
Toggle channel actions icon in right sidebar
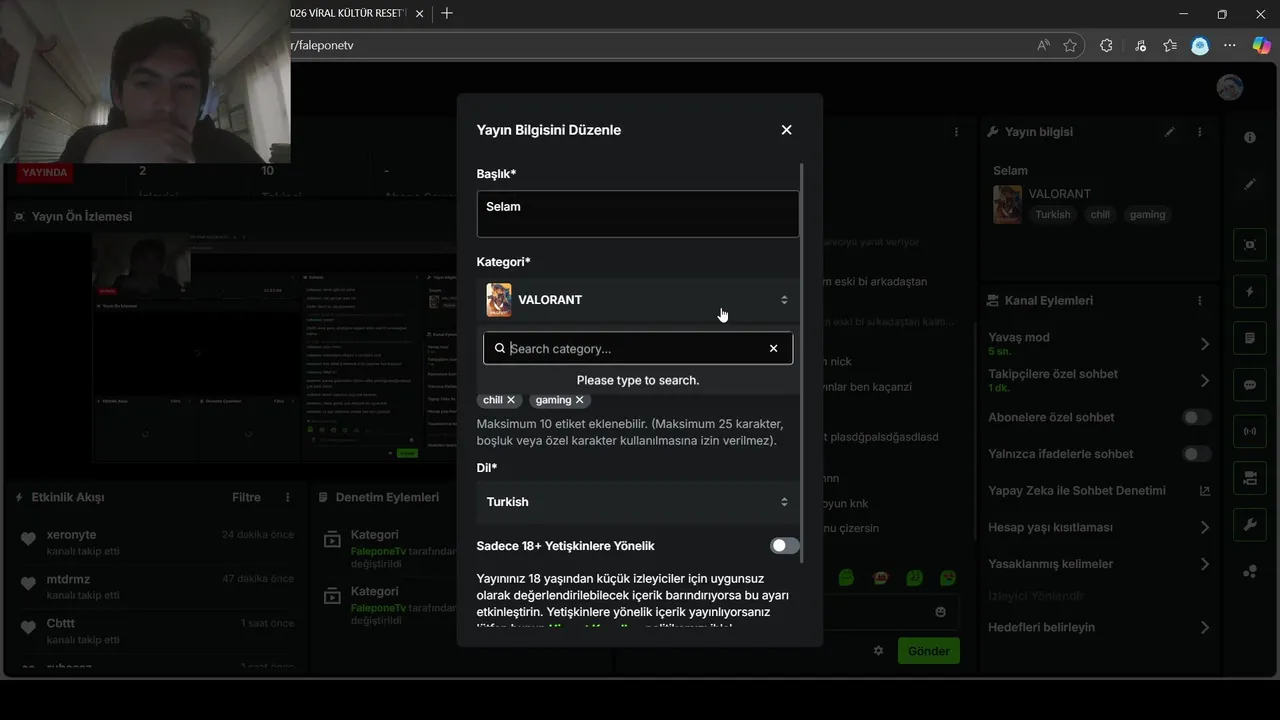point(1250,478)
